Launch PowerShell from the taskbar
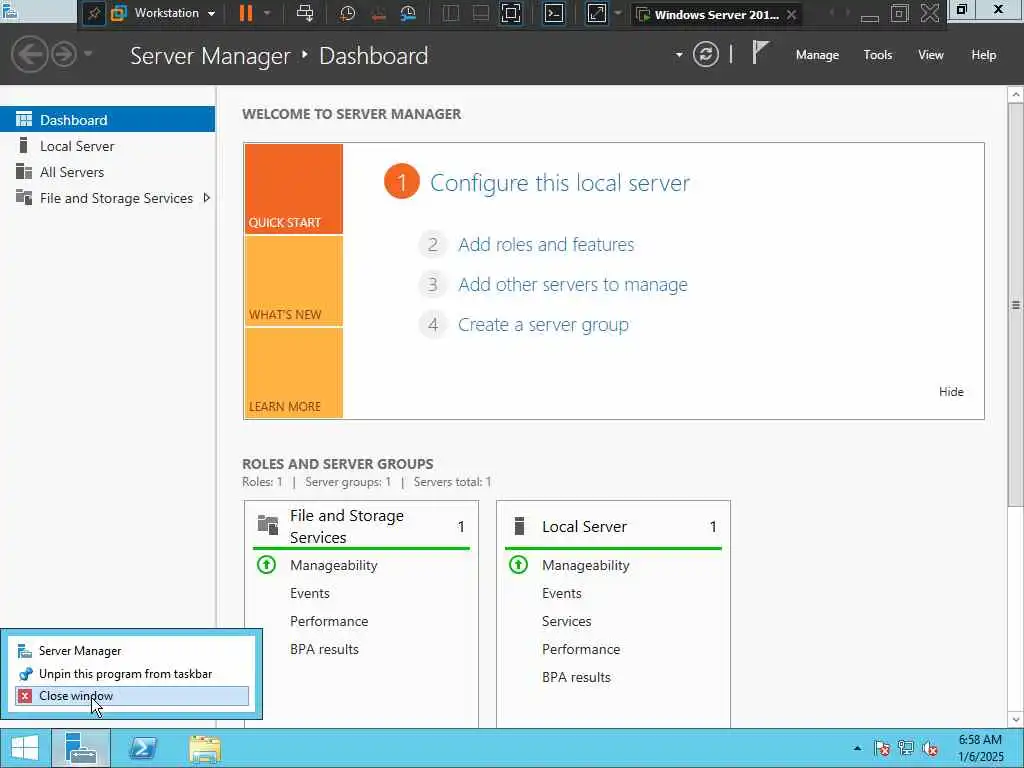Image resolution: width=1024 pixels, height=768 pixels. (x=143, y=748)
